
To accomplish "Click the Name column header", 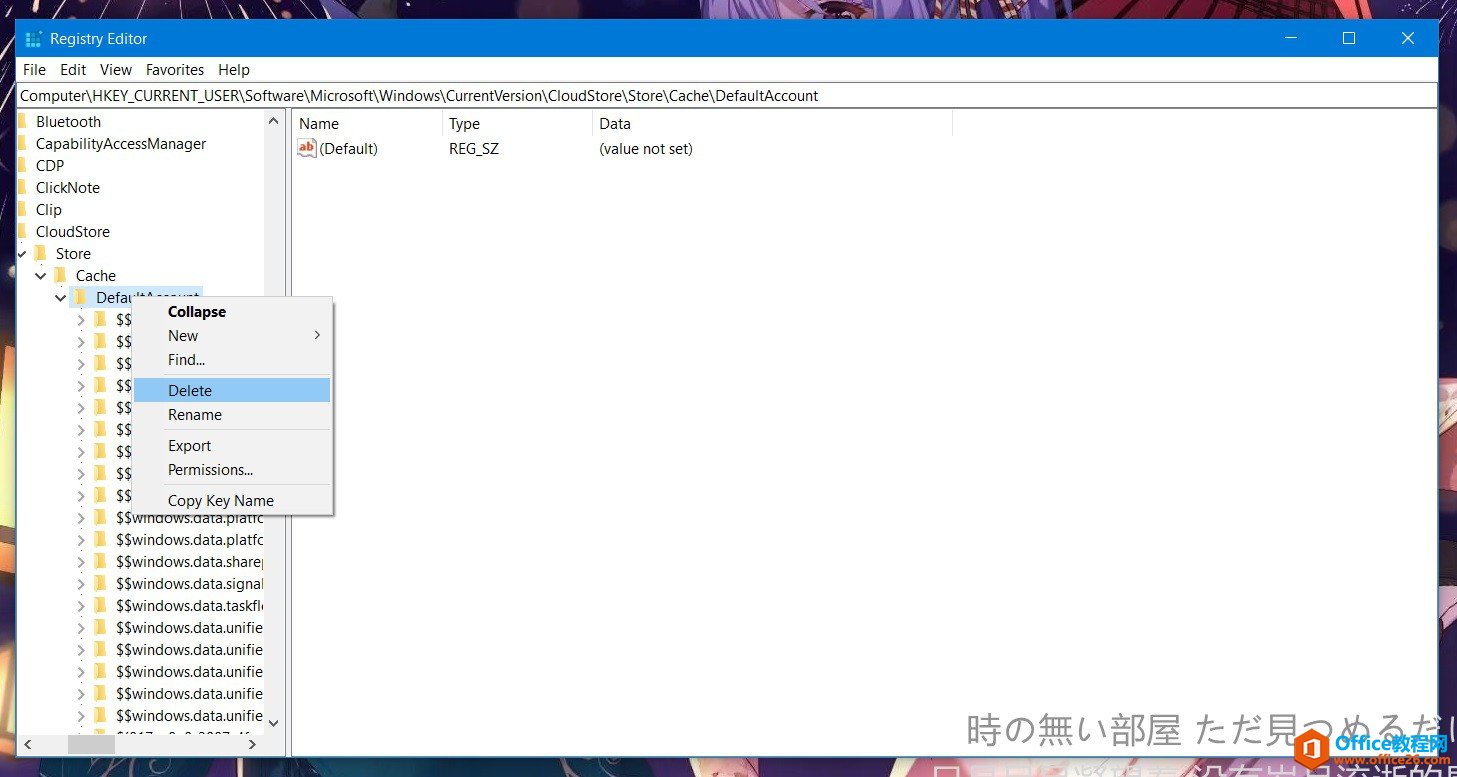I will click(367, 124).
